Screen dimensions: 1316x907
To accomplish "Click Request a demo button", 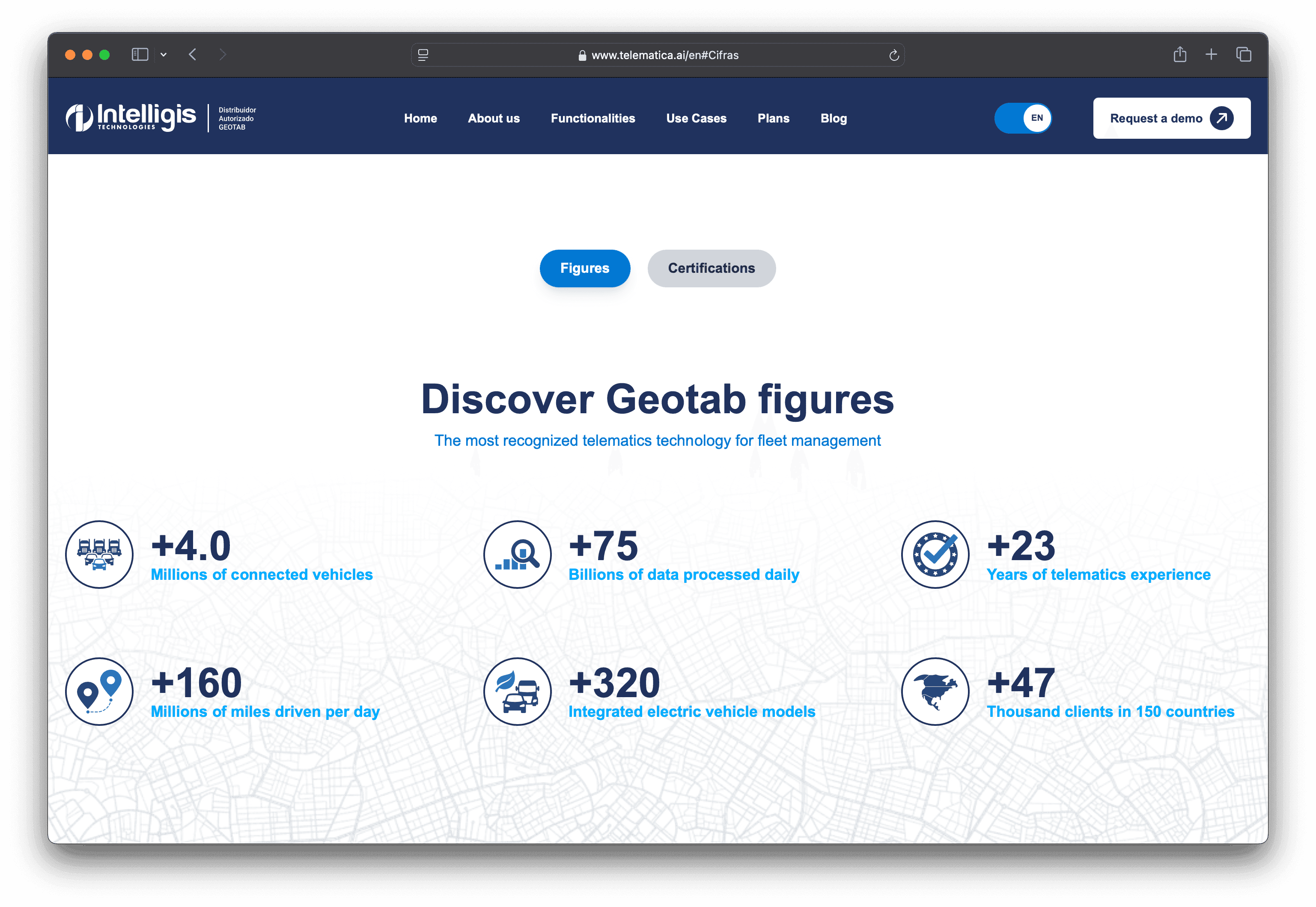I will click(x=1172, y=118).
